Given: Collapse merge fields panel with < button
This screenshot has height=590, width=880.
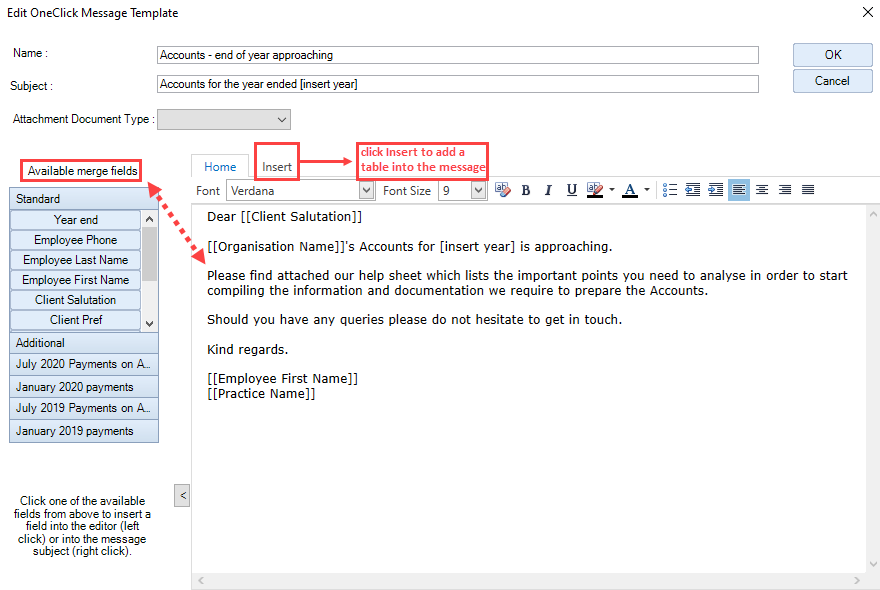Looking at the screenshot, I should 182,495.
